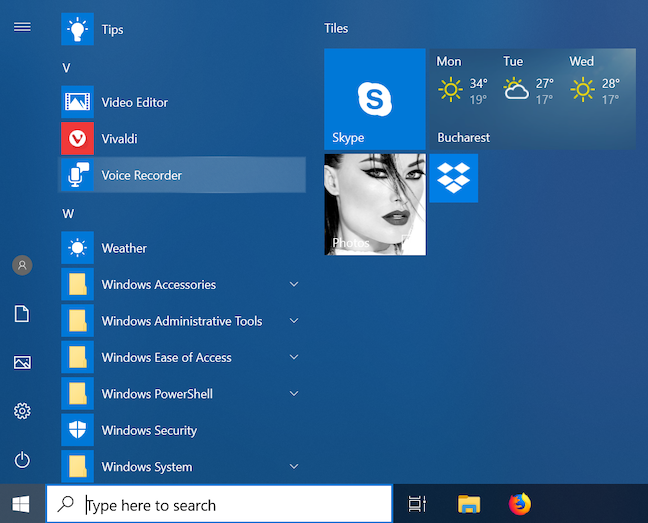Click the Windows System text label

coord(147,467)
